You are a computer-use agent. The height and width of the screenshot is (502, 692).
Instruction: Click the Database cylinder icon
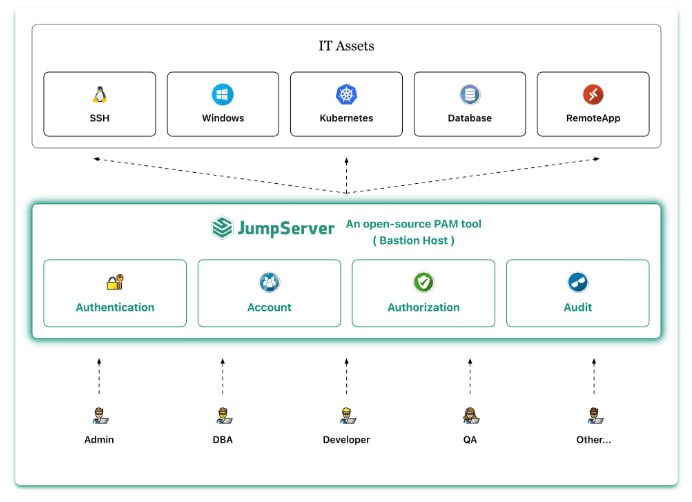pyautogui.click(x=470, y=94)
